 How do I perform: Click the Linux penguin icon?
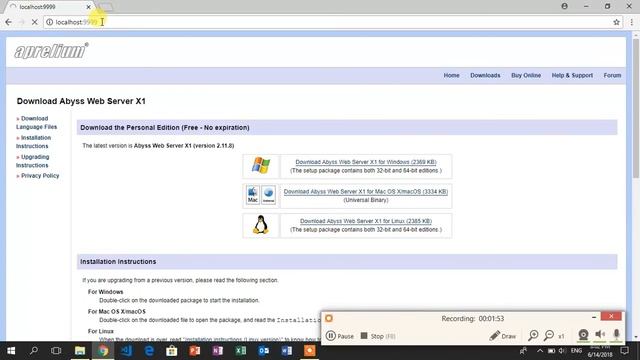(261, 225)
